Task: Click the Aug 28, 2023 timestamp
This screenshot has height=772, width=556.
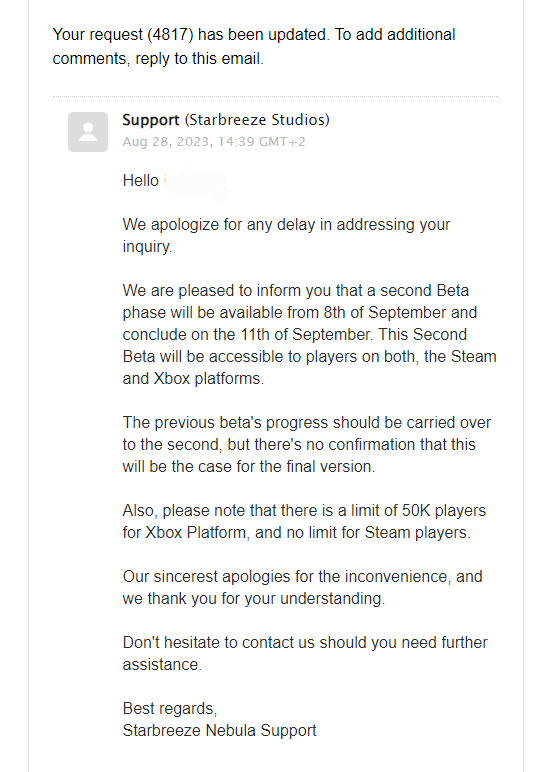Action: (x=214, y=142)
